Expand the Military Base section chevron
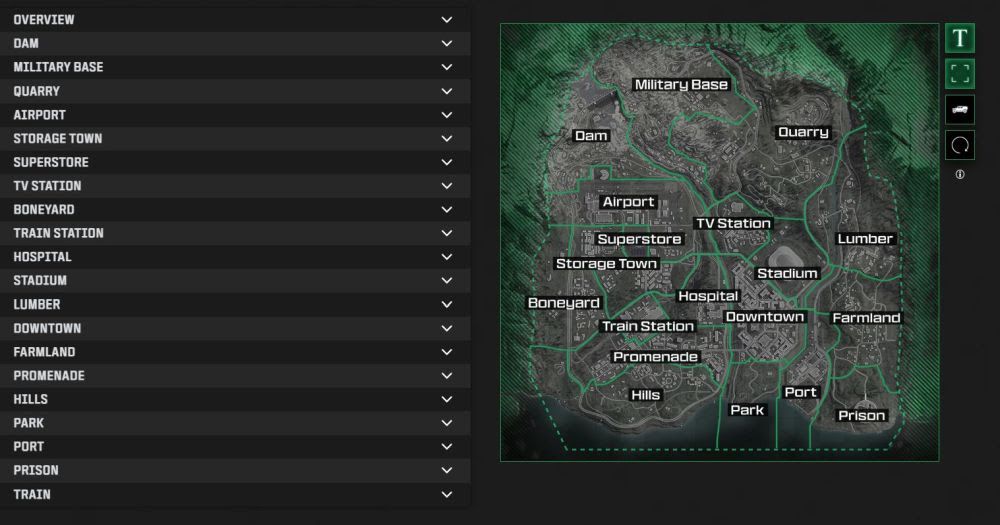Image resolution: width=1000 pixels, height=525 pixels. [447, 67]
